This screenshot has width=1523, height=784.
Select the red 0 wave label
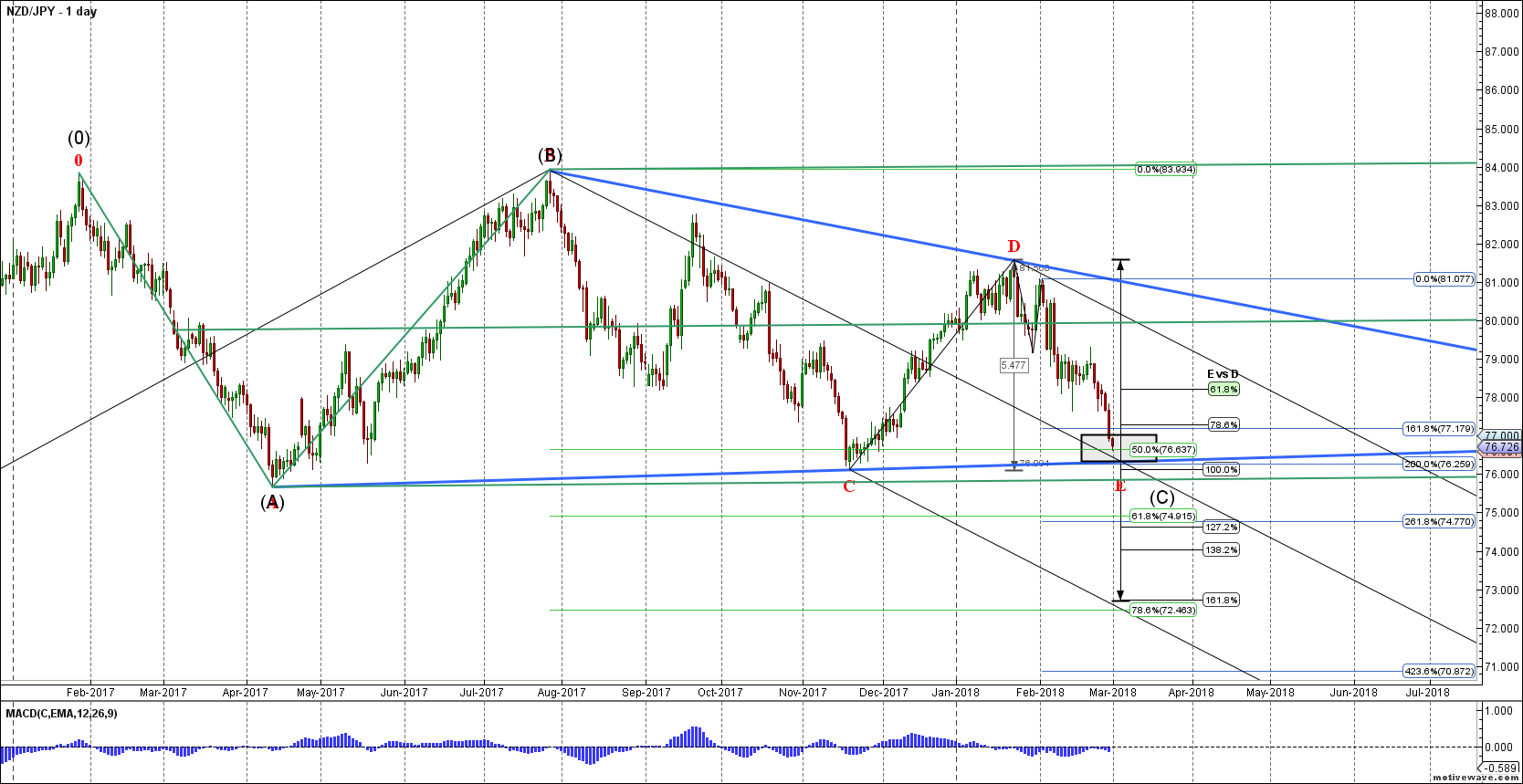pyautogui.click(x=79, y=161)
